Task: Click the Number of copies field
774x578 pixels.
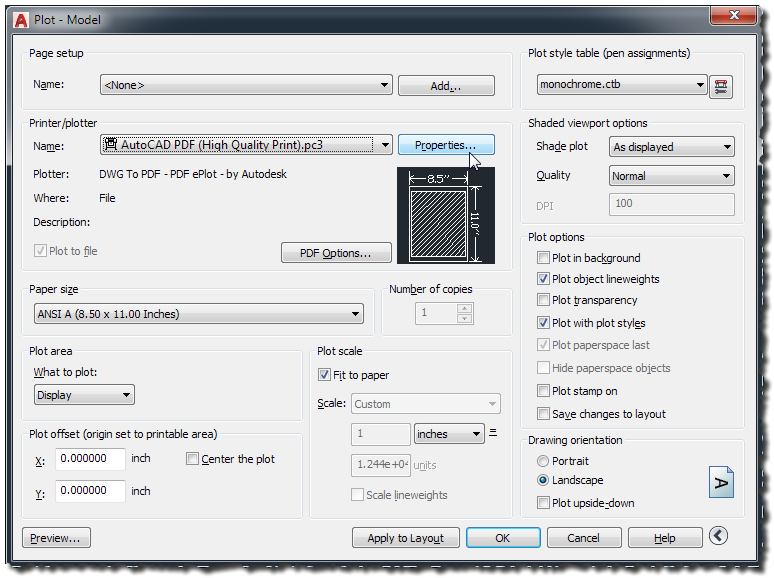Action: [437, 313]
